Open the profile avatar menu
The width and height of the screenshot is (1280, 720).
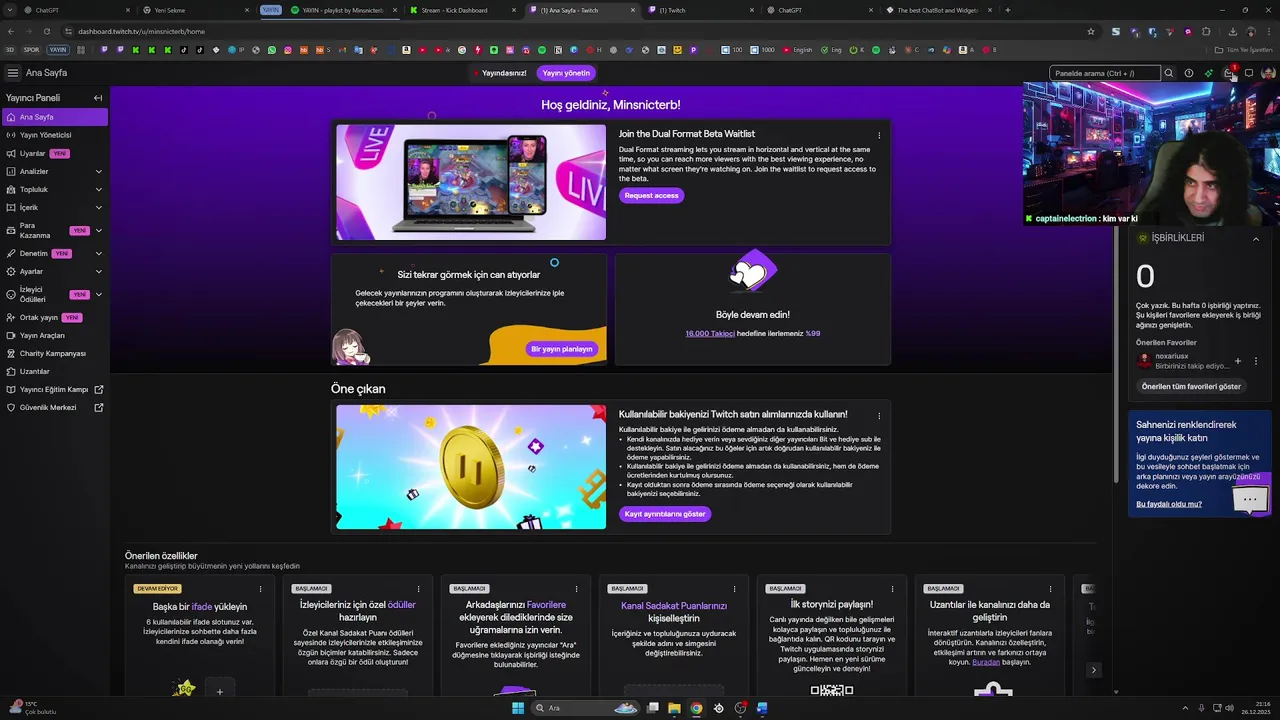pos(1268,73)
